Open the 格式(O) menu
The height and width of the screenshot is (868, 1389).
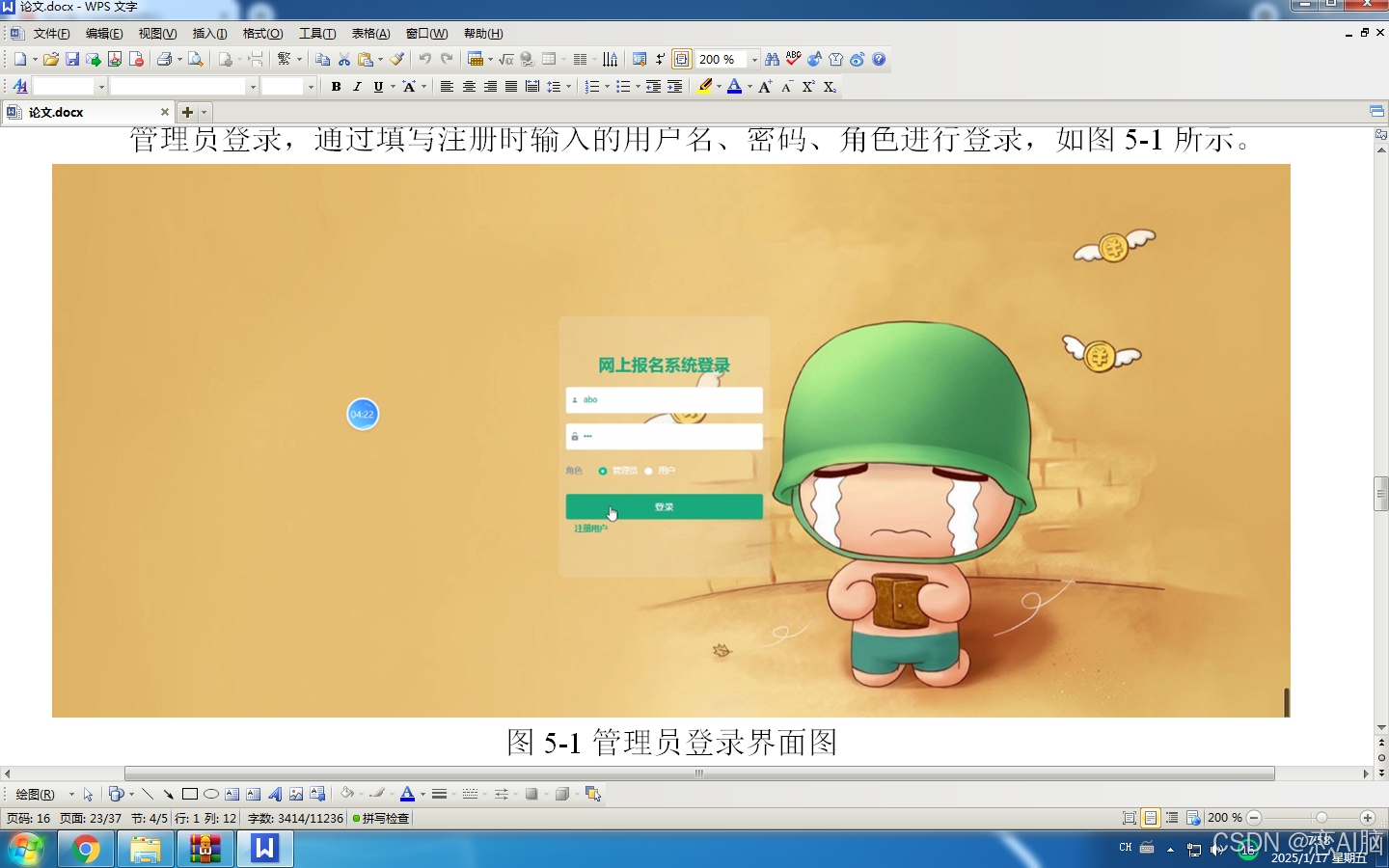pos(262,34)
